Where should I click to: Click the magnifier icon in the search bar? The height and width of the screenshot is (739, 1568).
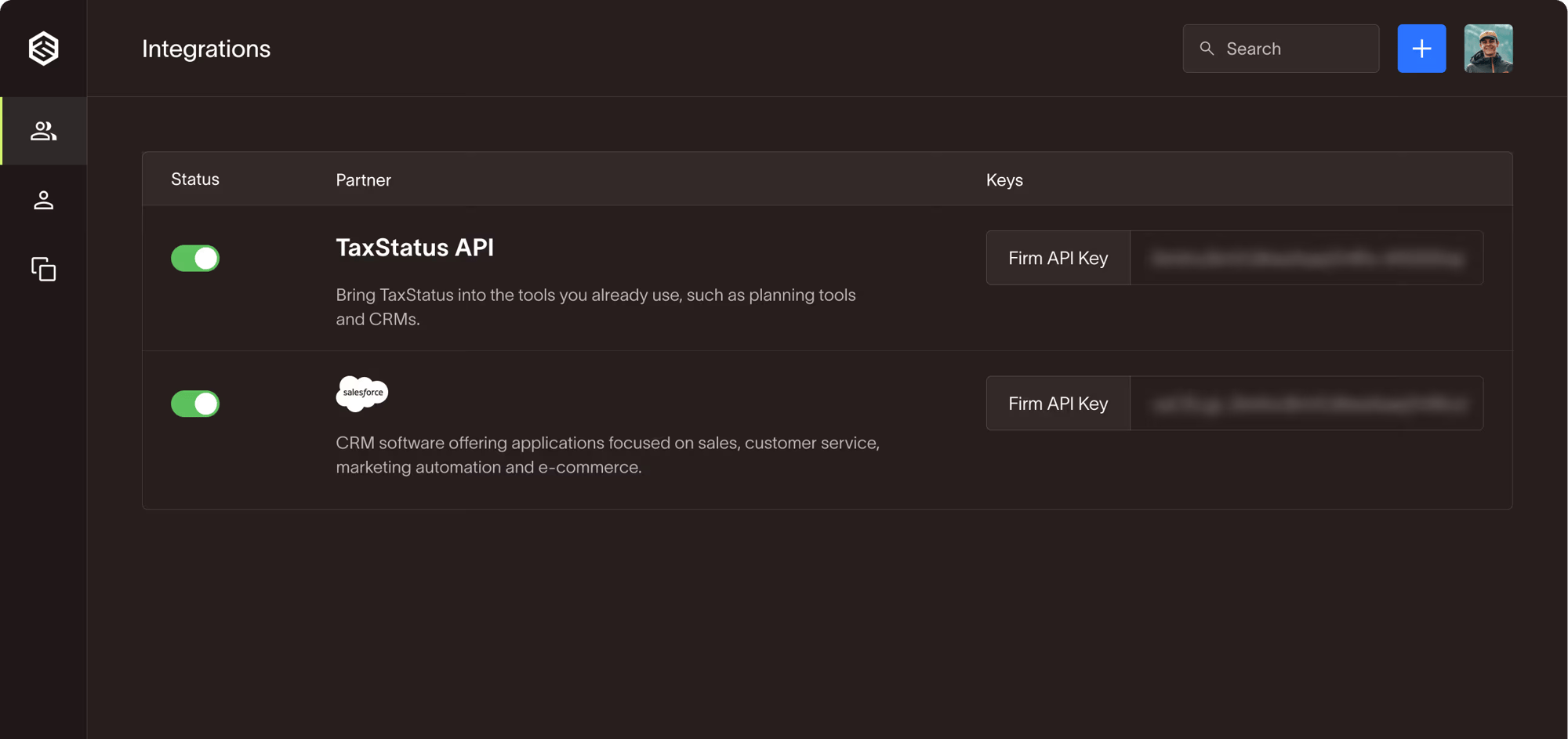[x=1207, y=48]
